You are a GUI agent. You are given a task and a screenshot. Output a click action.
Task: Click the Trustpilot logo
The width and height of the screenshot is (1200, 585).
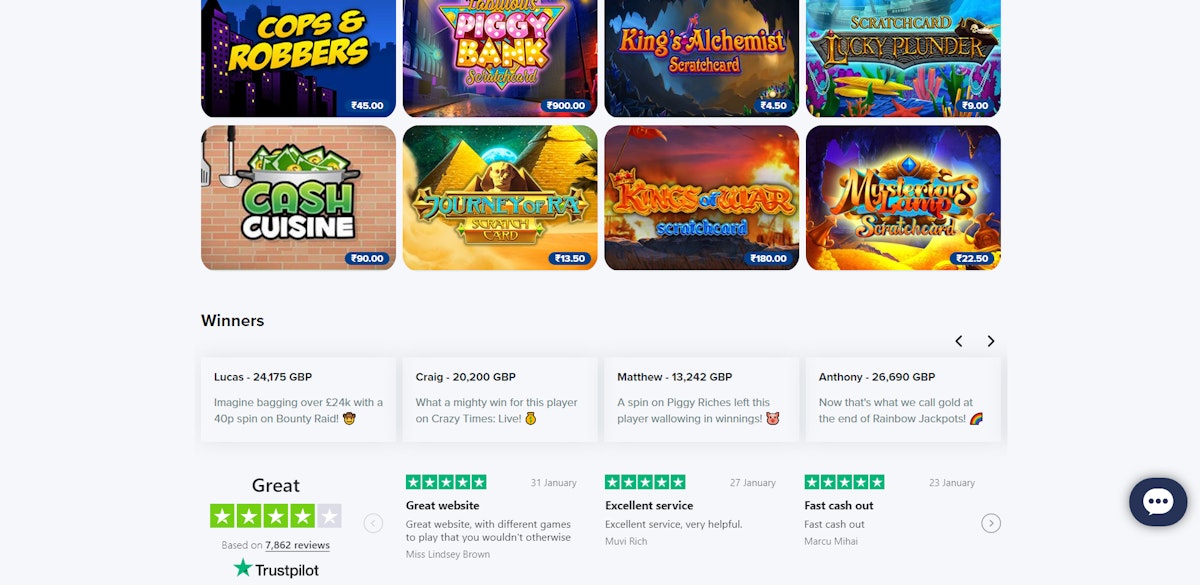click(x=276, y=569)
